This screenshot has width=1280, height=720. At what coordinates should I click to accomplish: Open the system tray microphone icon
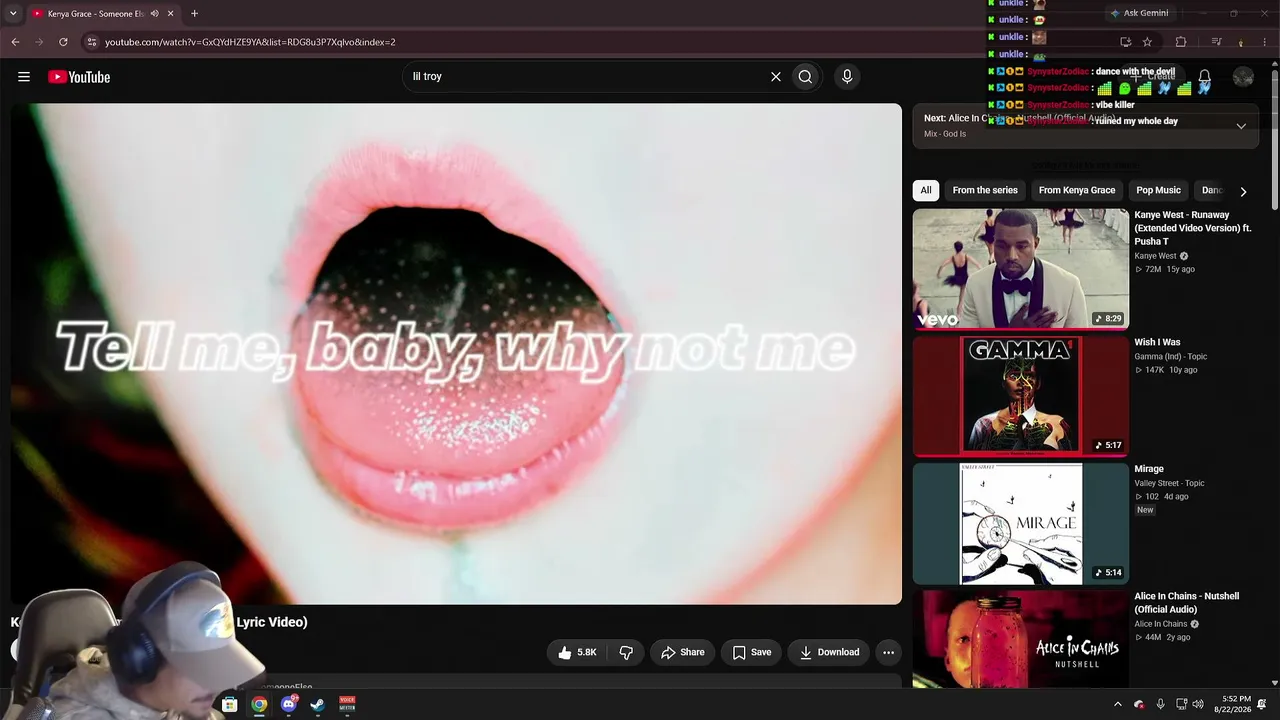[x=1160, y=704]
